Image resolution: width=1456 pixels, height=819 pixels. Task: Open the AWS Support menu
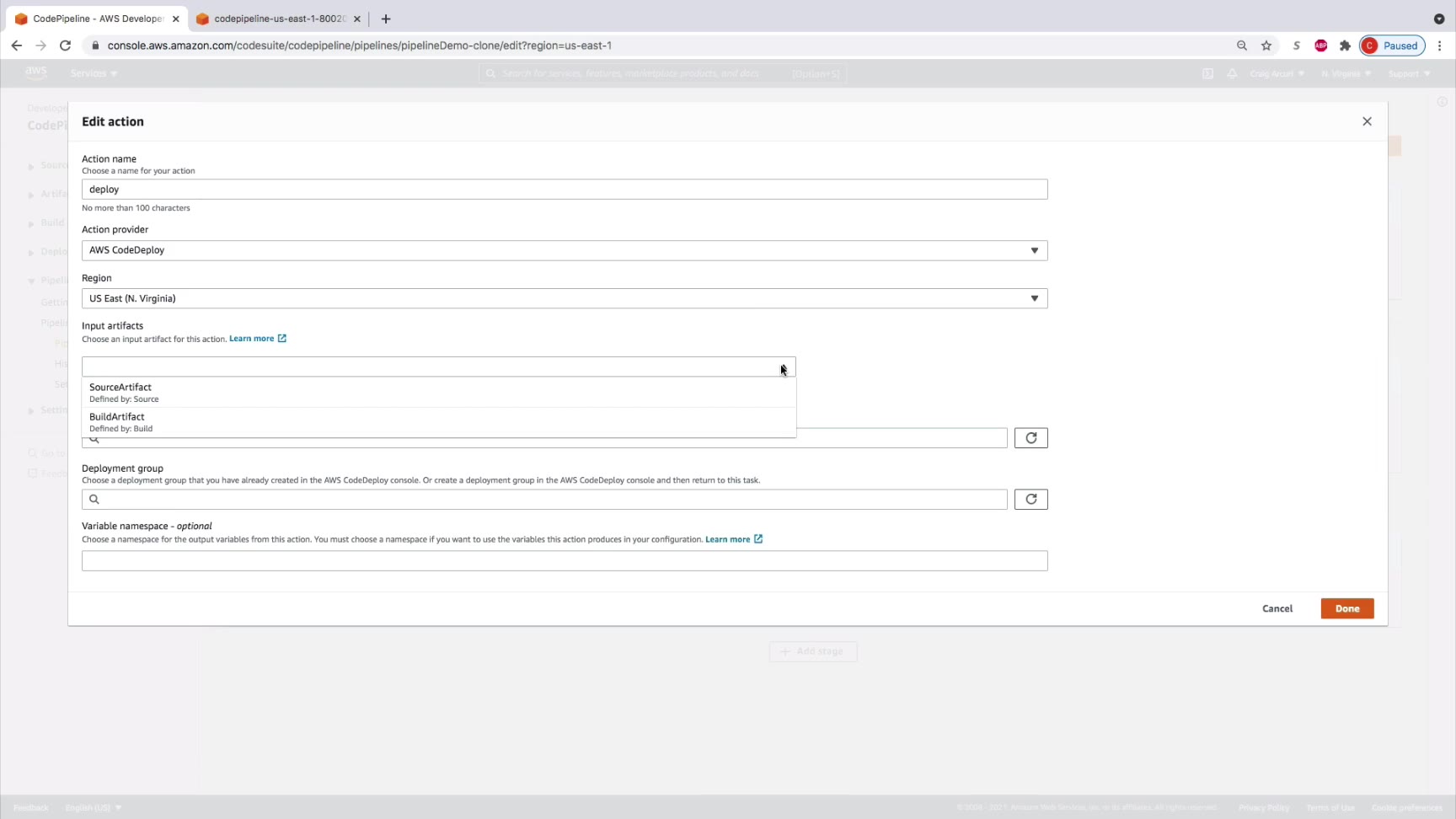pyautogui.click(x=1409, y=73)
